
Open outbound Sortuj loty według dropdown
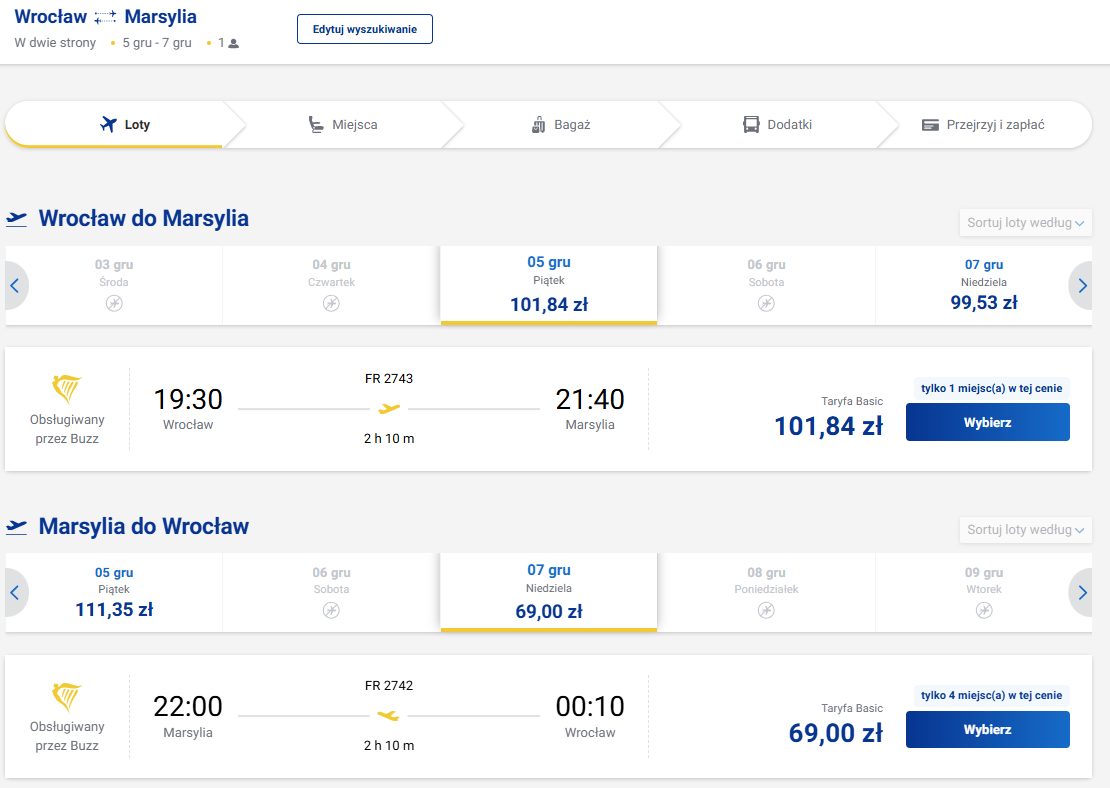coord(1025,222)
